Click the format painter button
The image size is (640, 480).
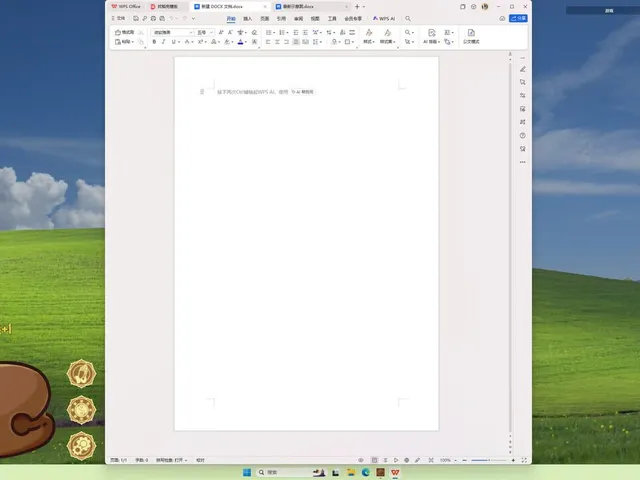pyautogui.click(x=124, y=32)
